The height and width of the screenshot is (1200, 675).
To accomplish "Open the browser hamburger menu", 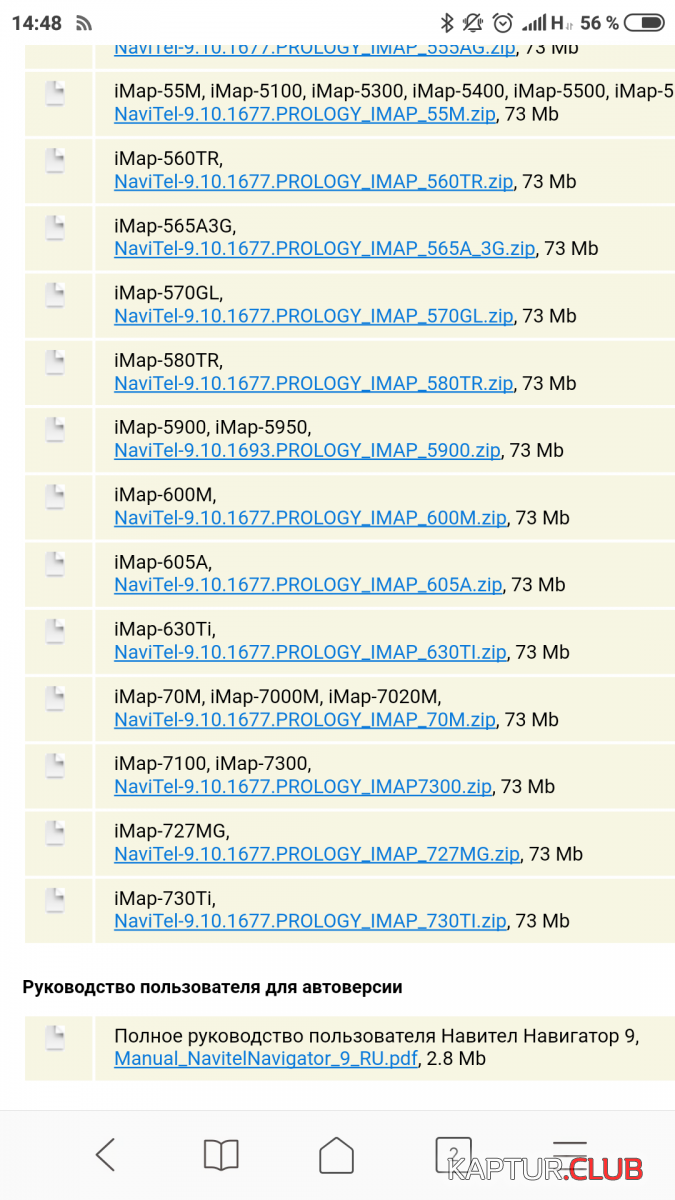I will coord(568,1153).
